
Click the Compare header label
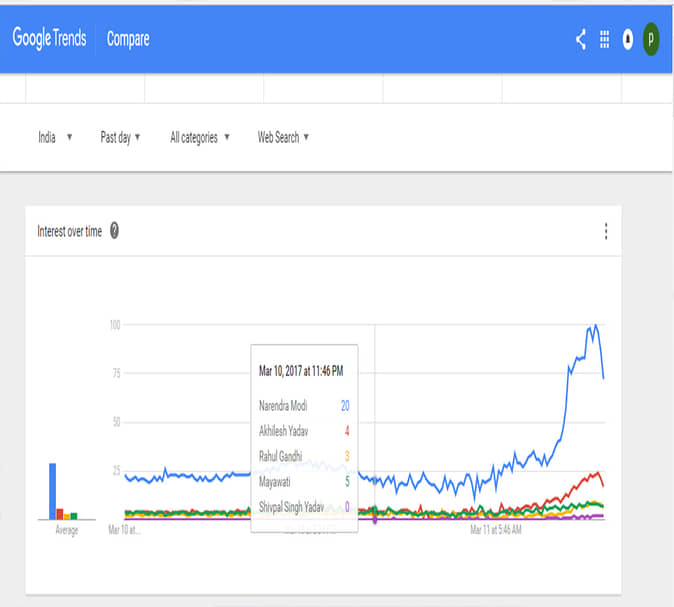click(128, 39)
